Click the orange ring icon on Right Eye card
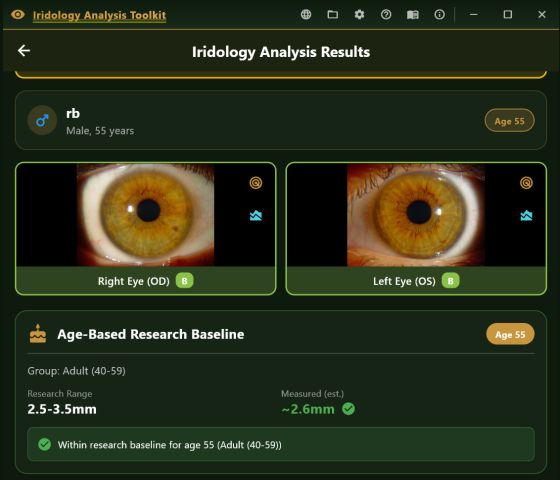This screenshot has height=480, width=560. [256, 183]
